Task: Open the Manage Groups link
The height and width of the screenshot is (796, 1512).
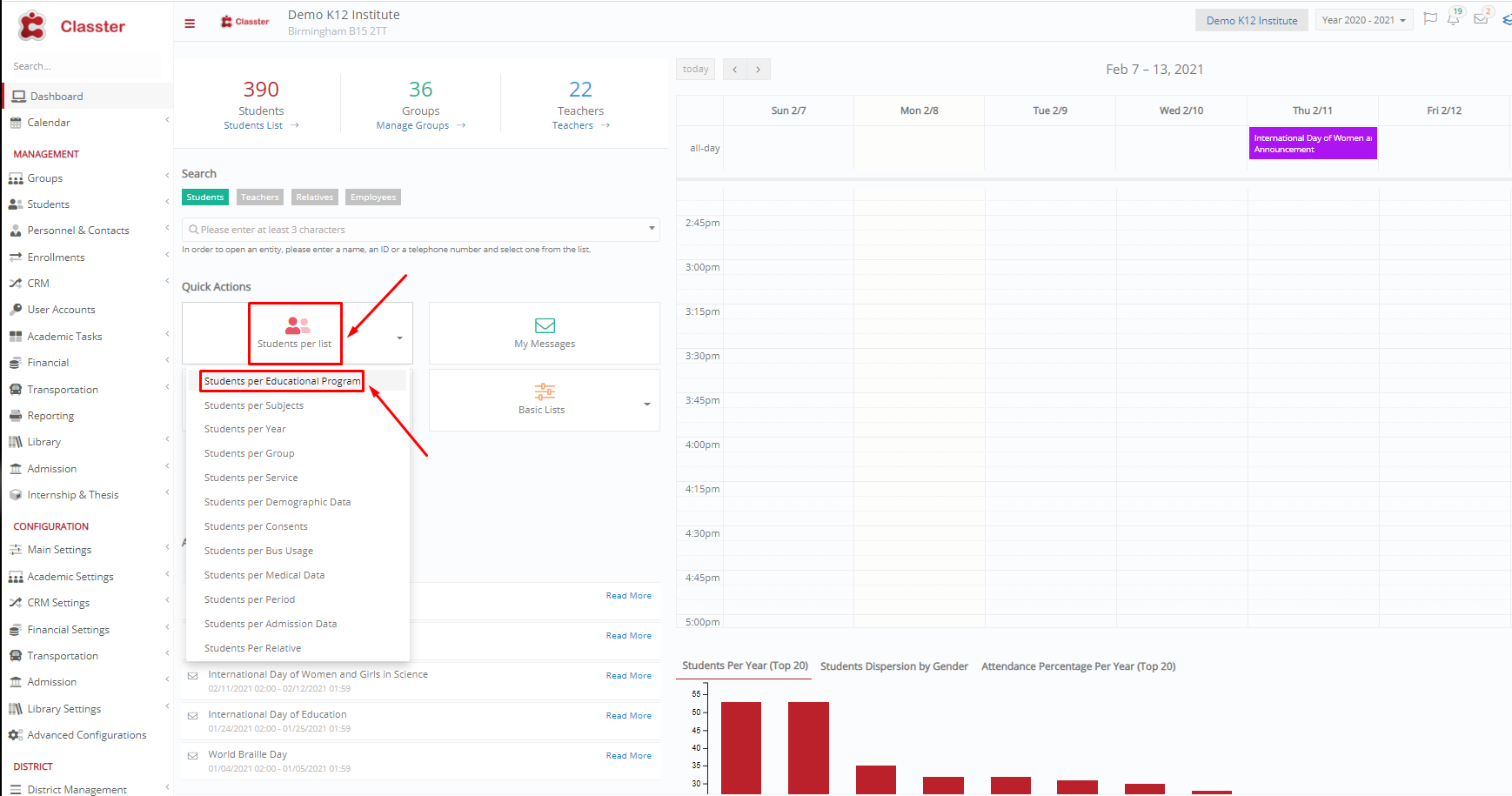Action: [x=421, y=125]
